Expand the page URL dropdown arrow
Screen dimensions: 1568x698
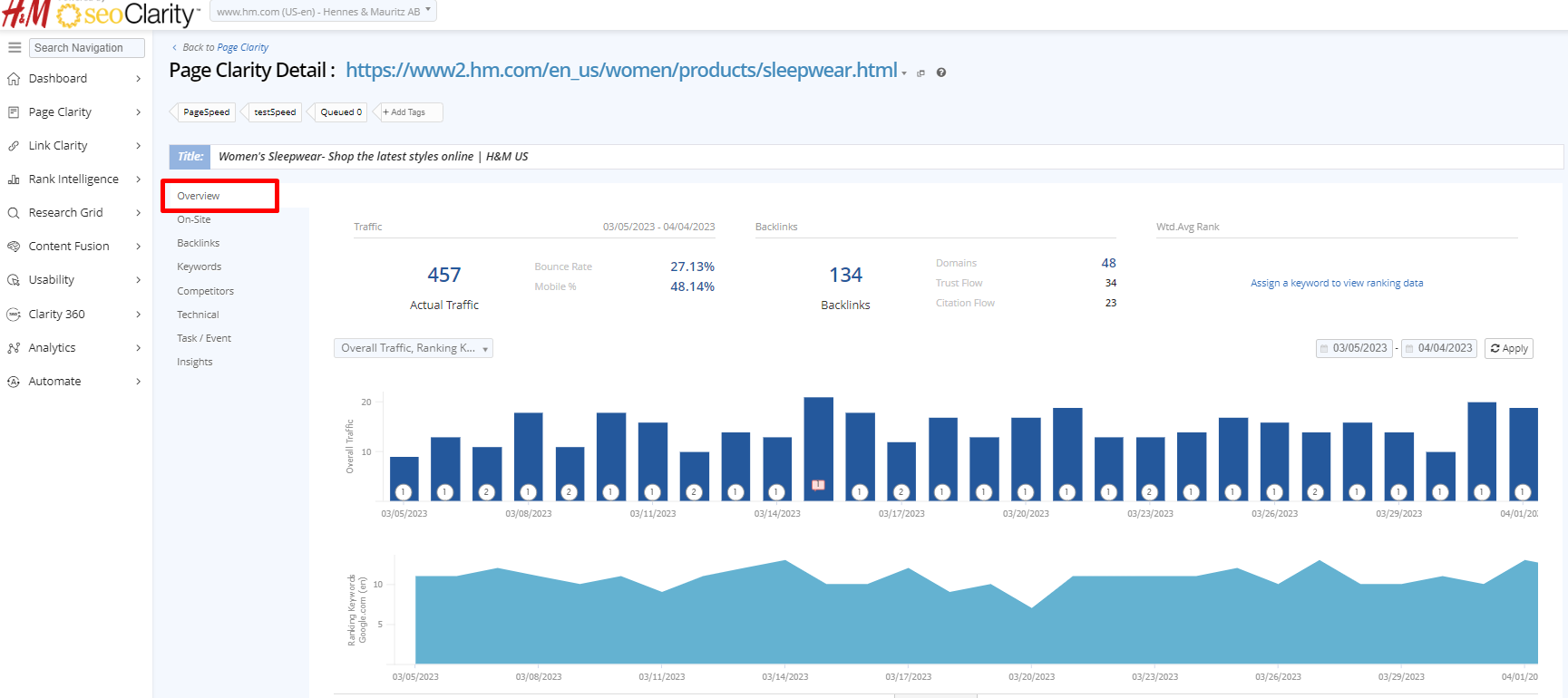(904, 73)
